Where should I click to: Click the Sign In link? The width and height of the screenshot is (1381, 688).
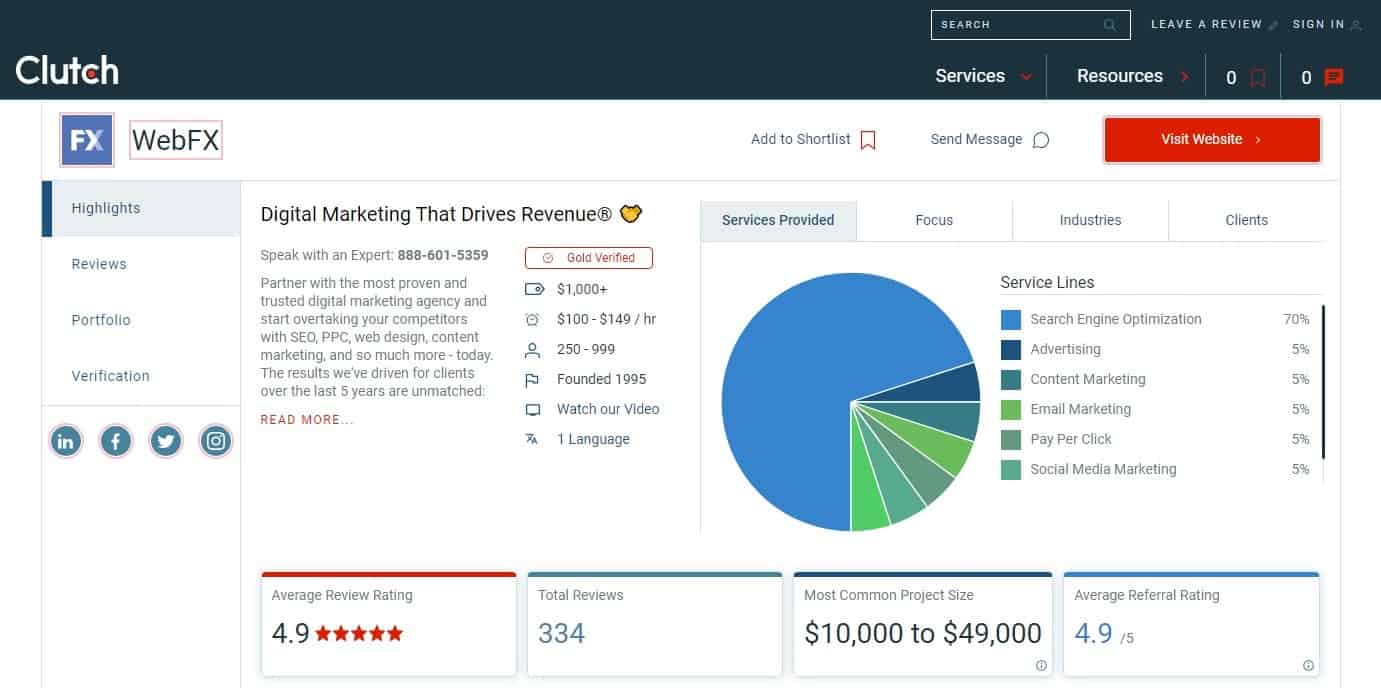click(x=1318, y=25)
